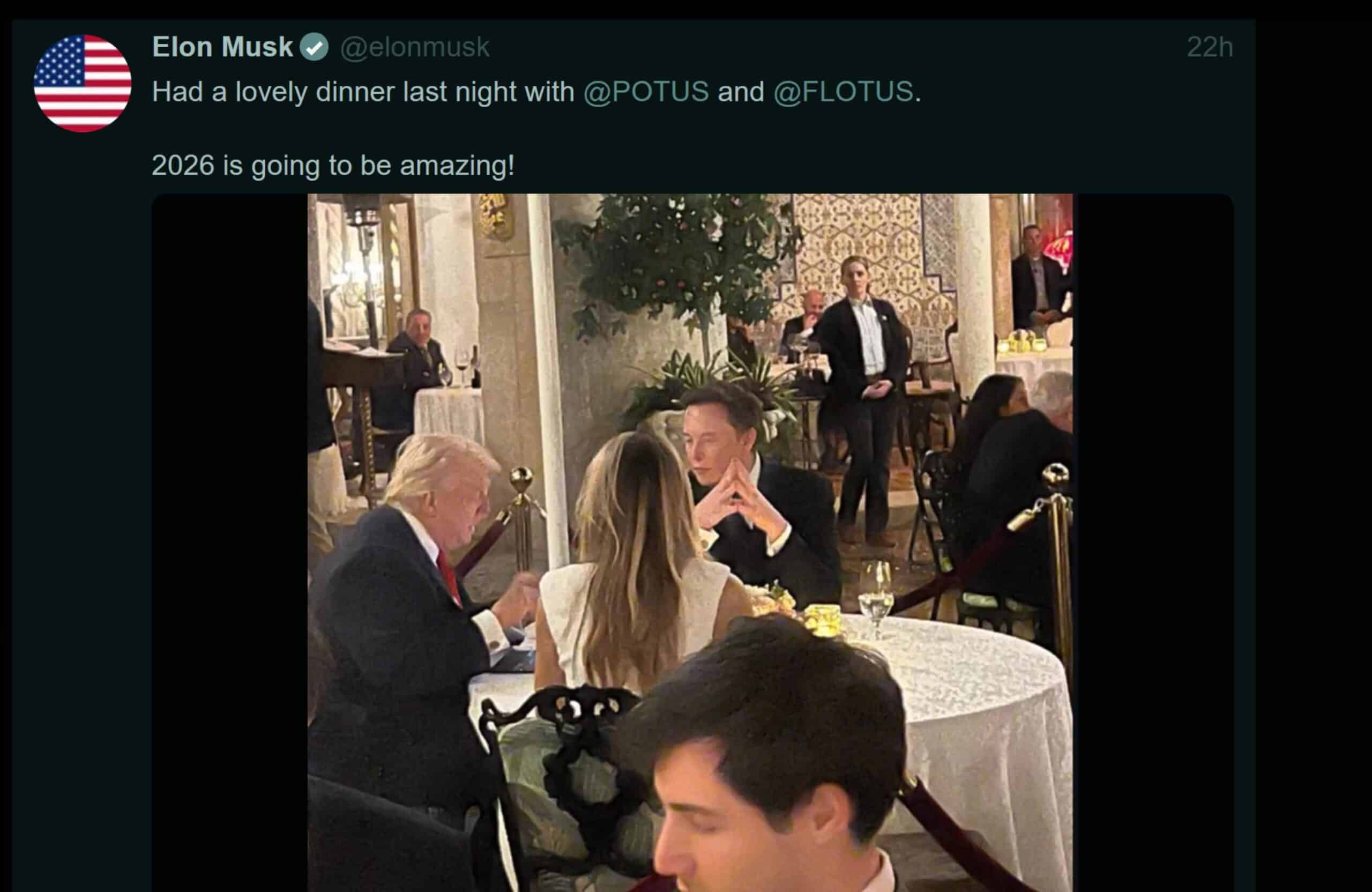
Task: Open the American flag profile avatar
Action: pyautogui.click(x=83, y=84)
